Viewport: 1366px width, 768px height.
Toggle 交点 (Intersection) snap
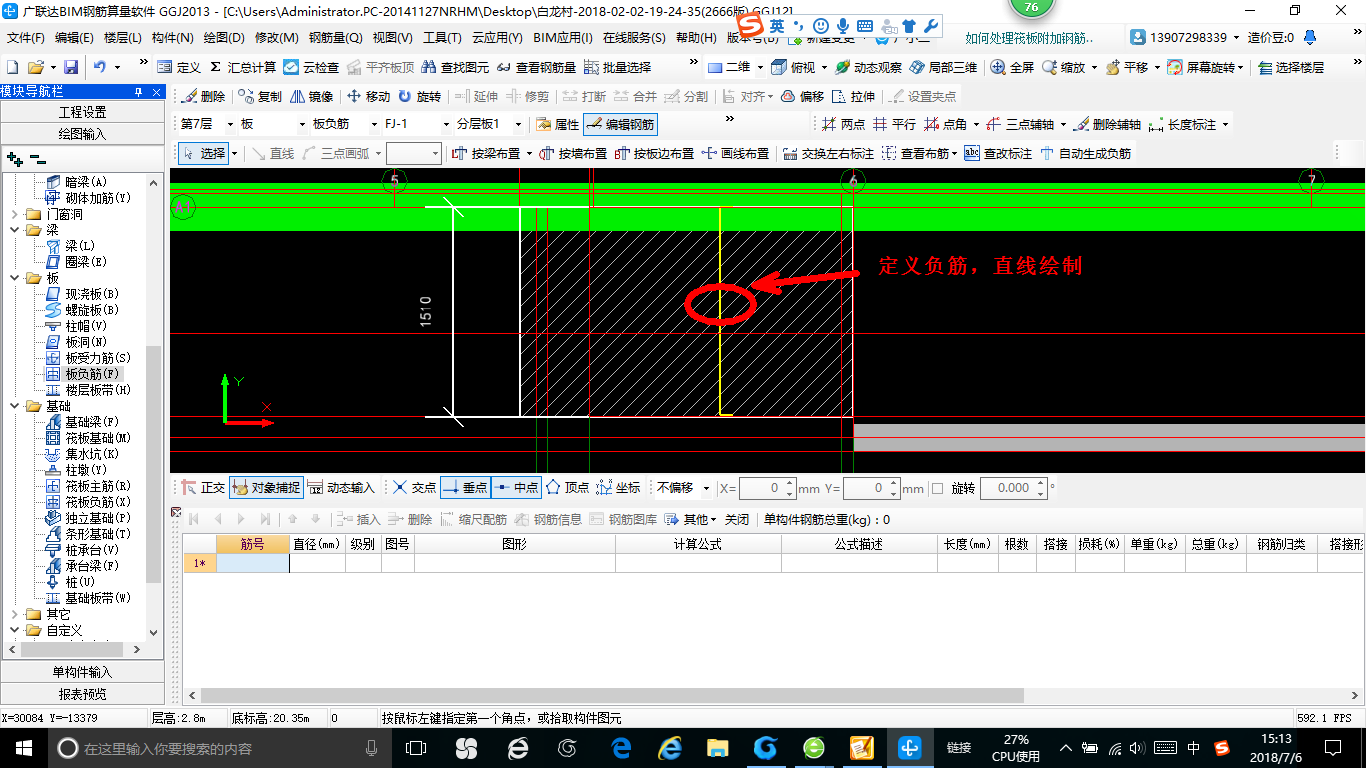pos(414,488)
